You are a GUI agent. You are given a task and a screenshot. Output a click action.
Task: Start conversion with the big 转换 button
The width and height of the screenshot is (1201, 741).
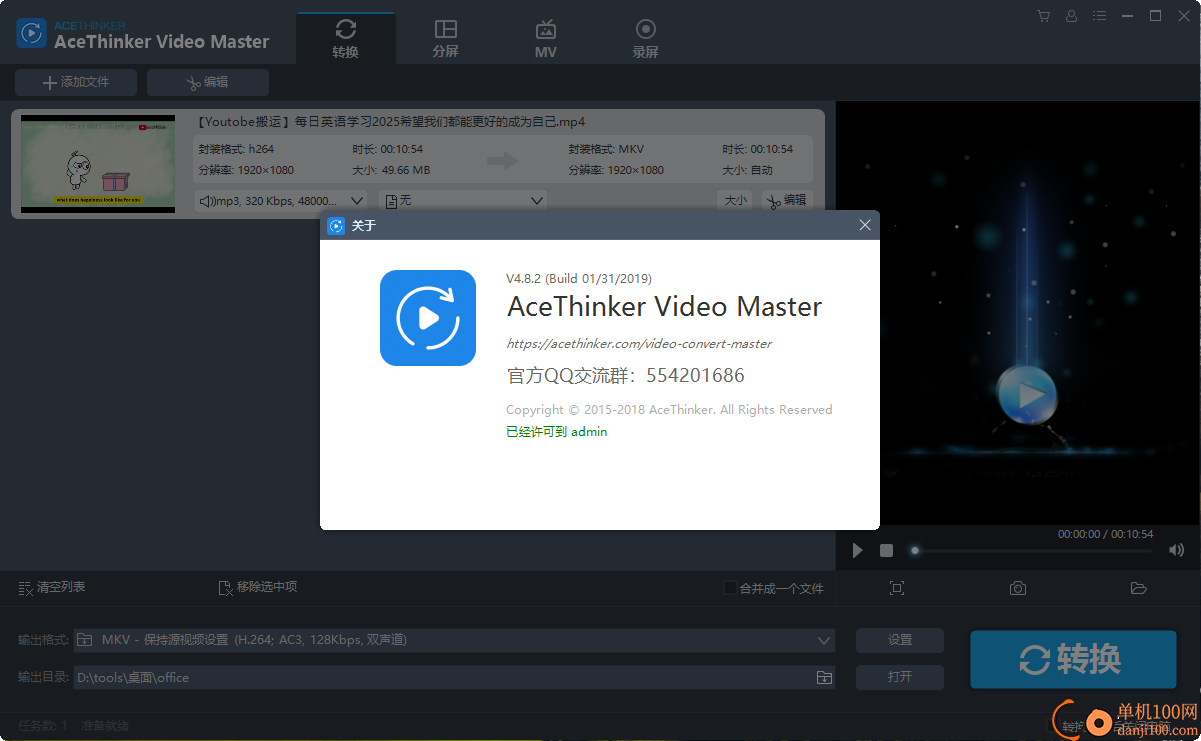1073,659
